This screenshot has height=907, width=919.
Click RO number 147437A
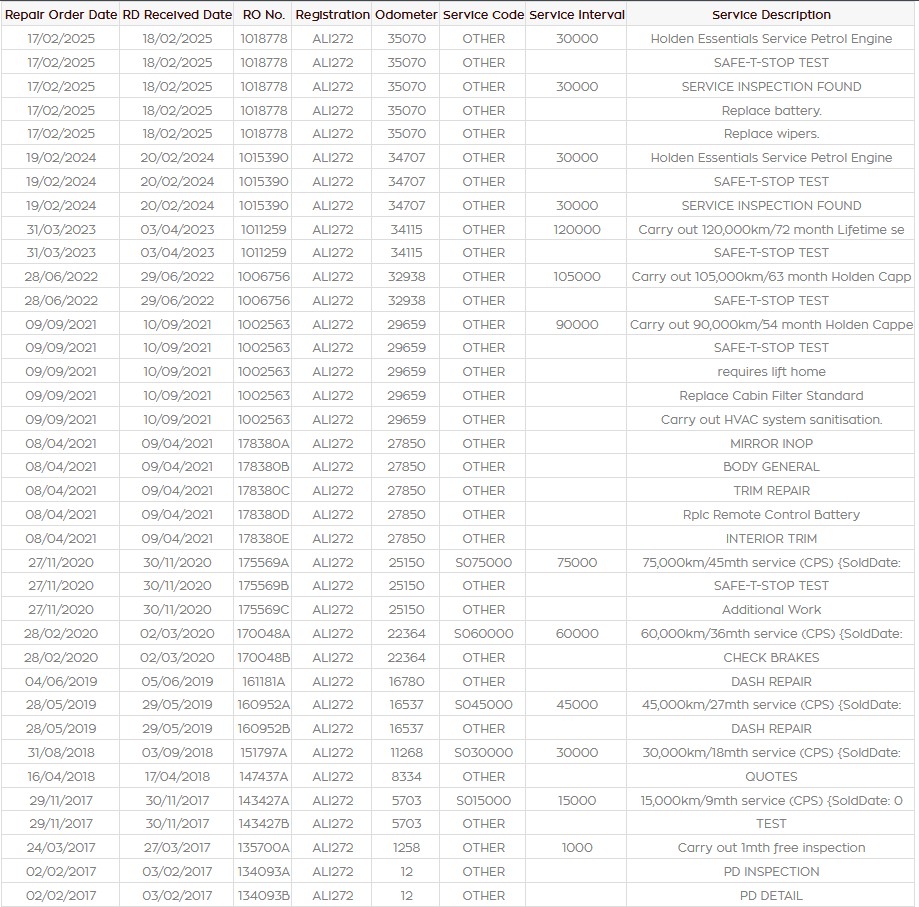click(264, 776)
